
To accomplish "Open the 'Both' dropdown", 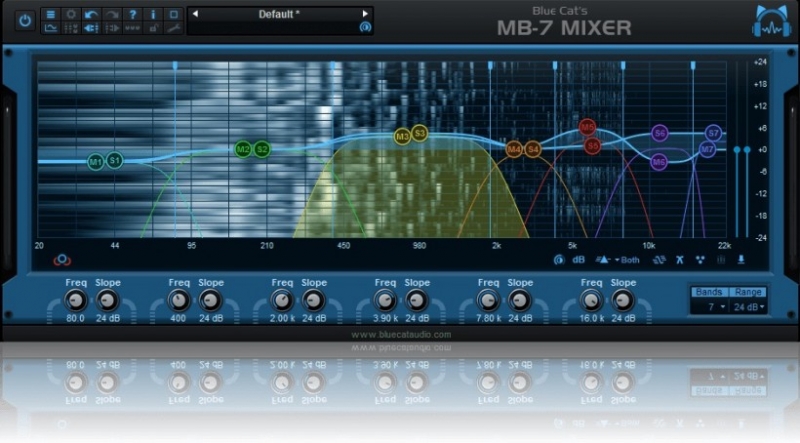I will tap(627, 260).
